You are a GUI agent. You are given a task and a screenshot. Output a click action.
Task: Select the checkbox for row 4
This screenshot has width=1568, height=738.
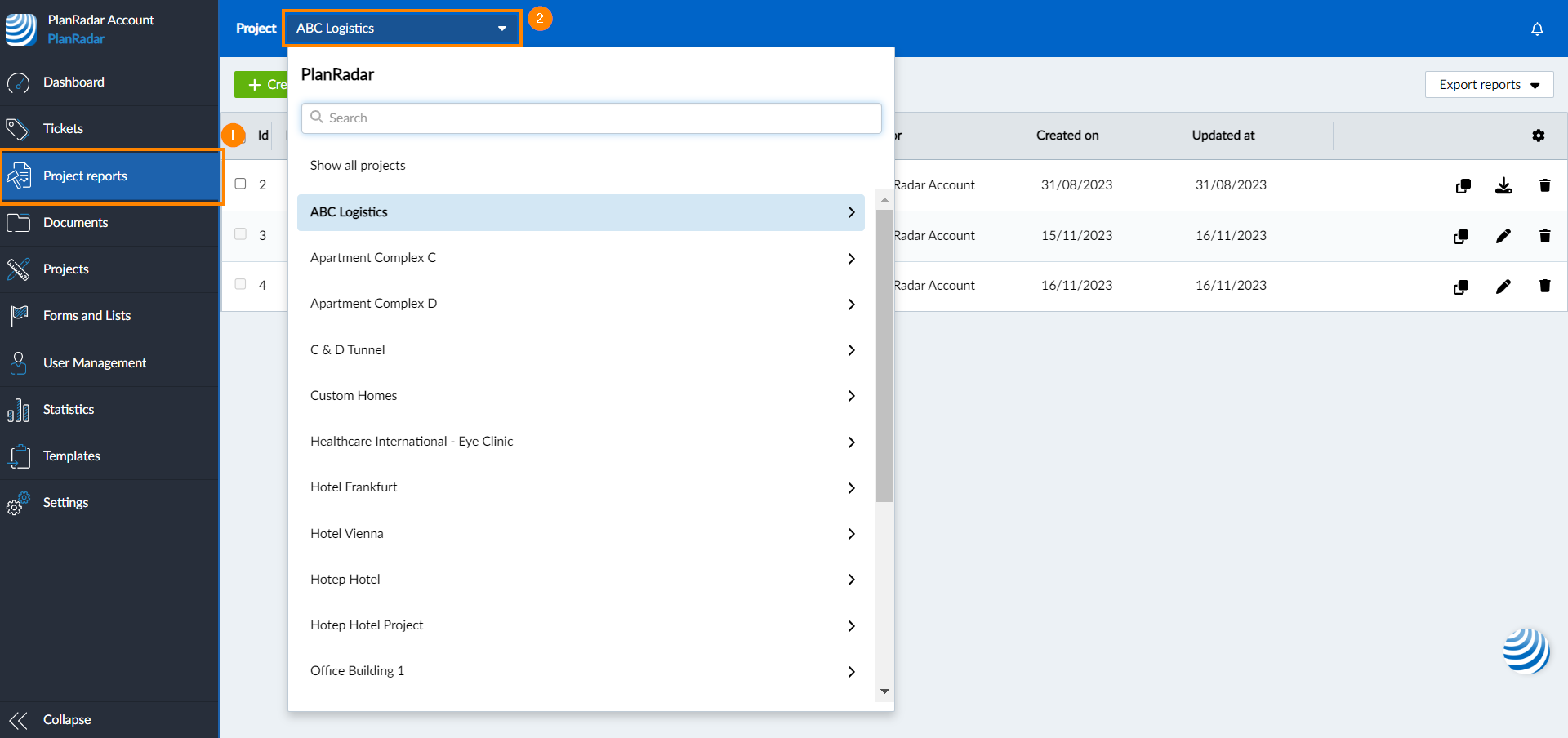pyautogui.click(x=240, y=284)
